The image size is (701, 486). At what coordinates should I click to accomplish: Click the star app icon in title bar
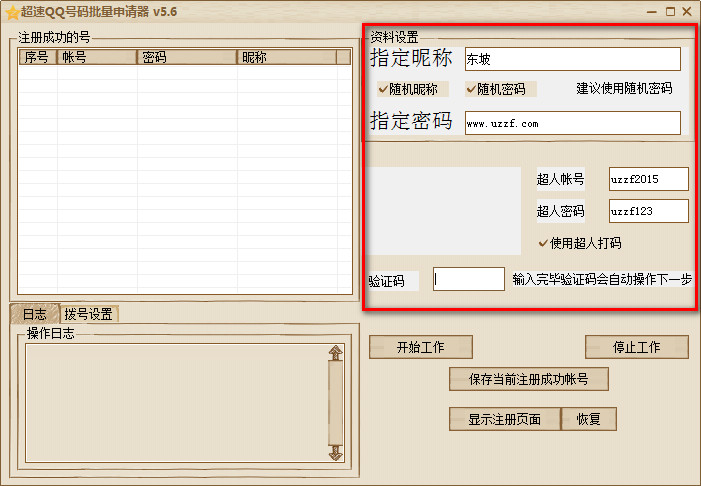[12, 12]
